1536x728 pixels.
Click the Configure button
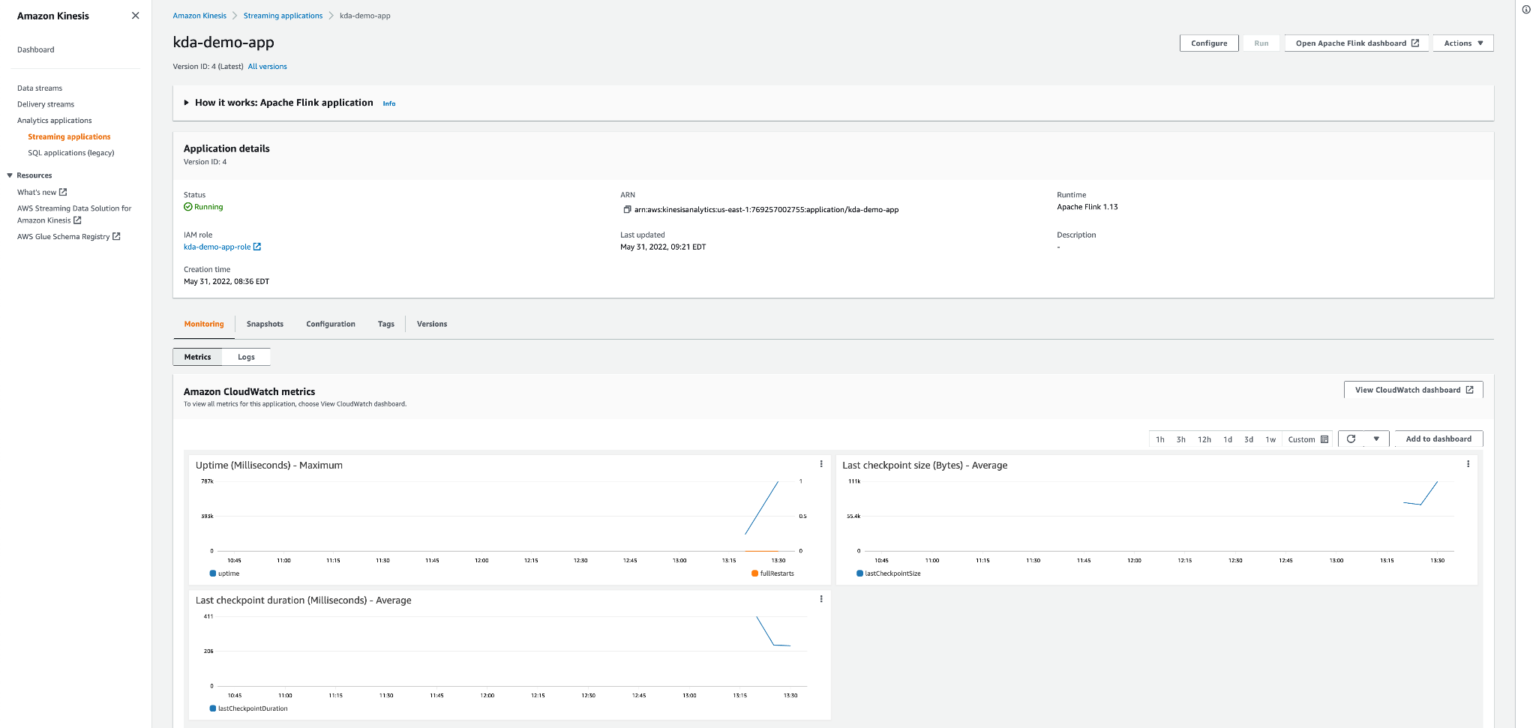click(x=1208, y=43)
